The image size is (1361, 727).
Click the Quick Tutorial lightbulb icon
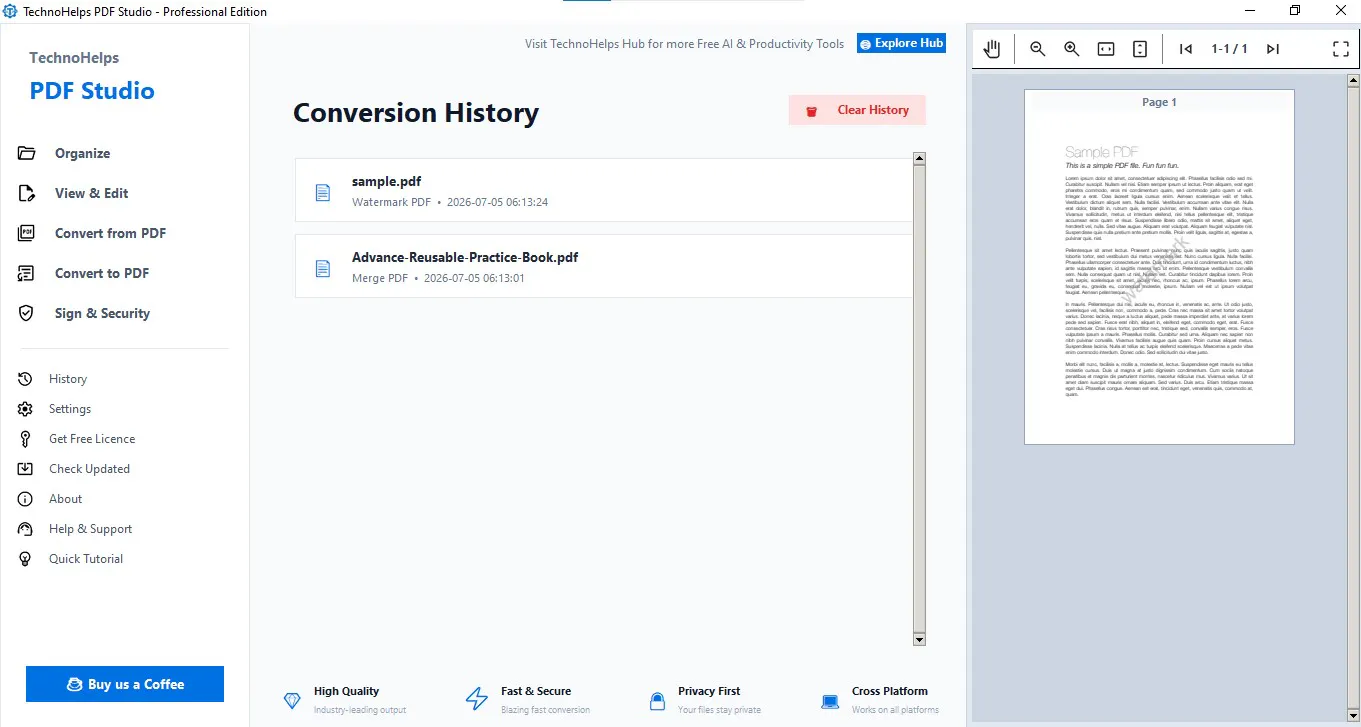(x=26, y=559)
